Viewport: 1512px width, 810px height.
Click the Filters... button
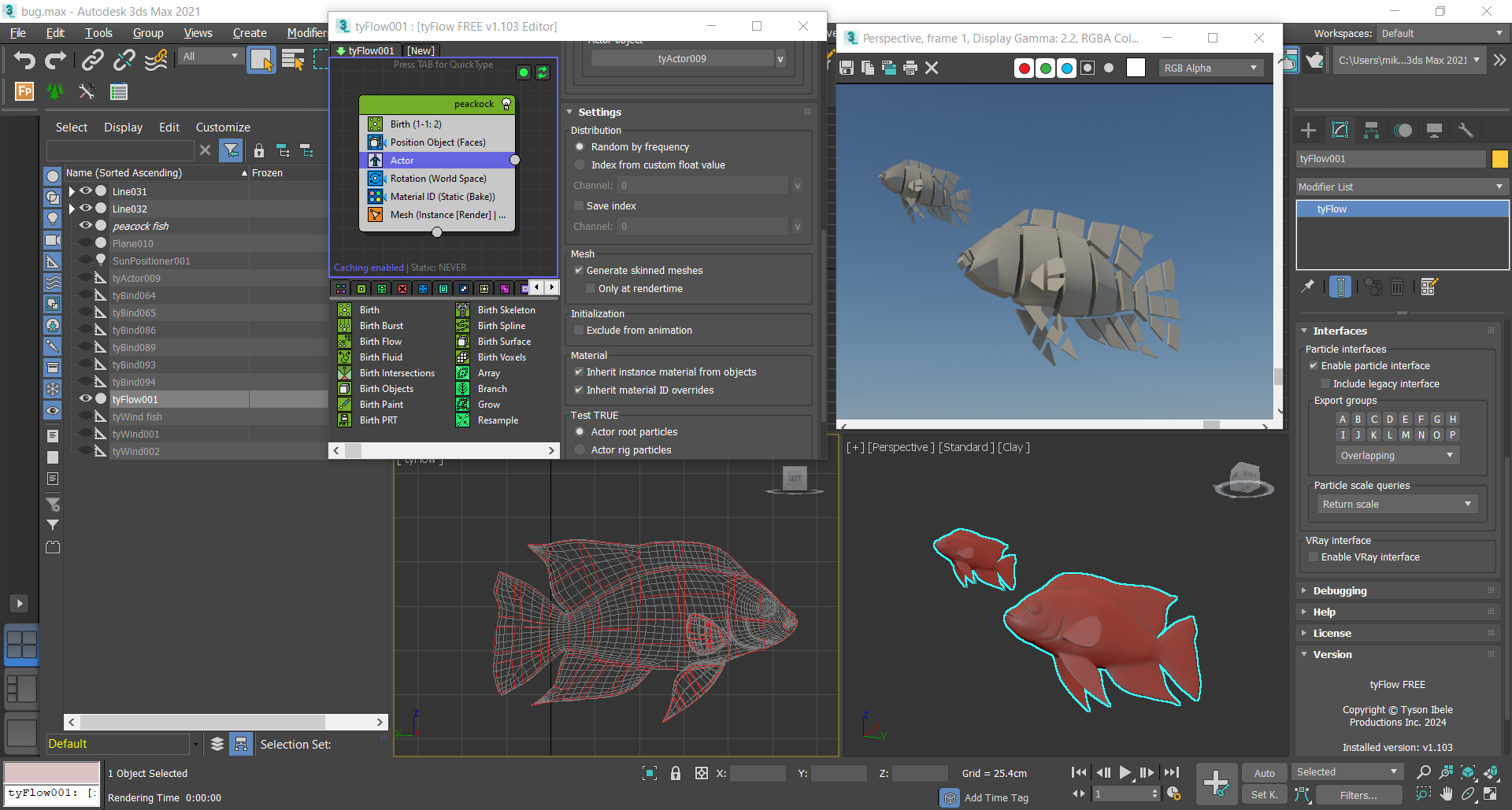click(1358, 795)
